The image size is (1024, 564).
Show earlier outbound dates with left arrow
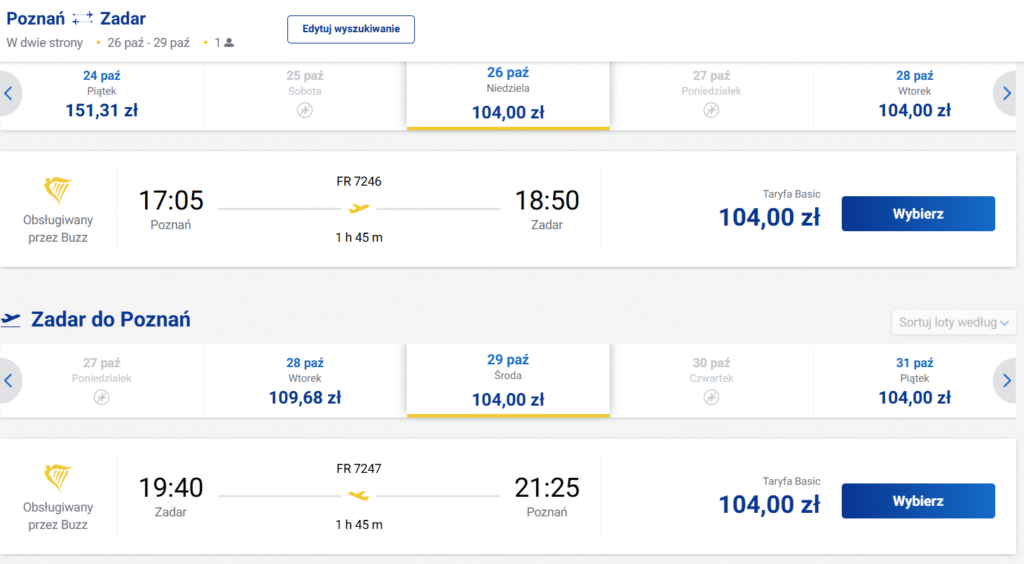tap(9, 93)
